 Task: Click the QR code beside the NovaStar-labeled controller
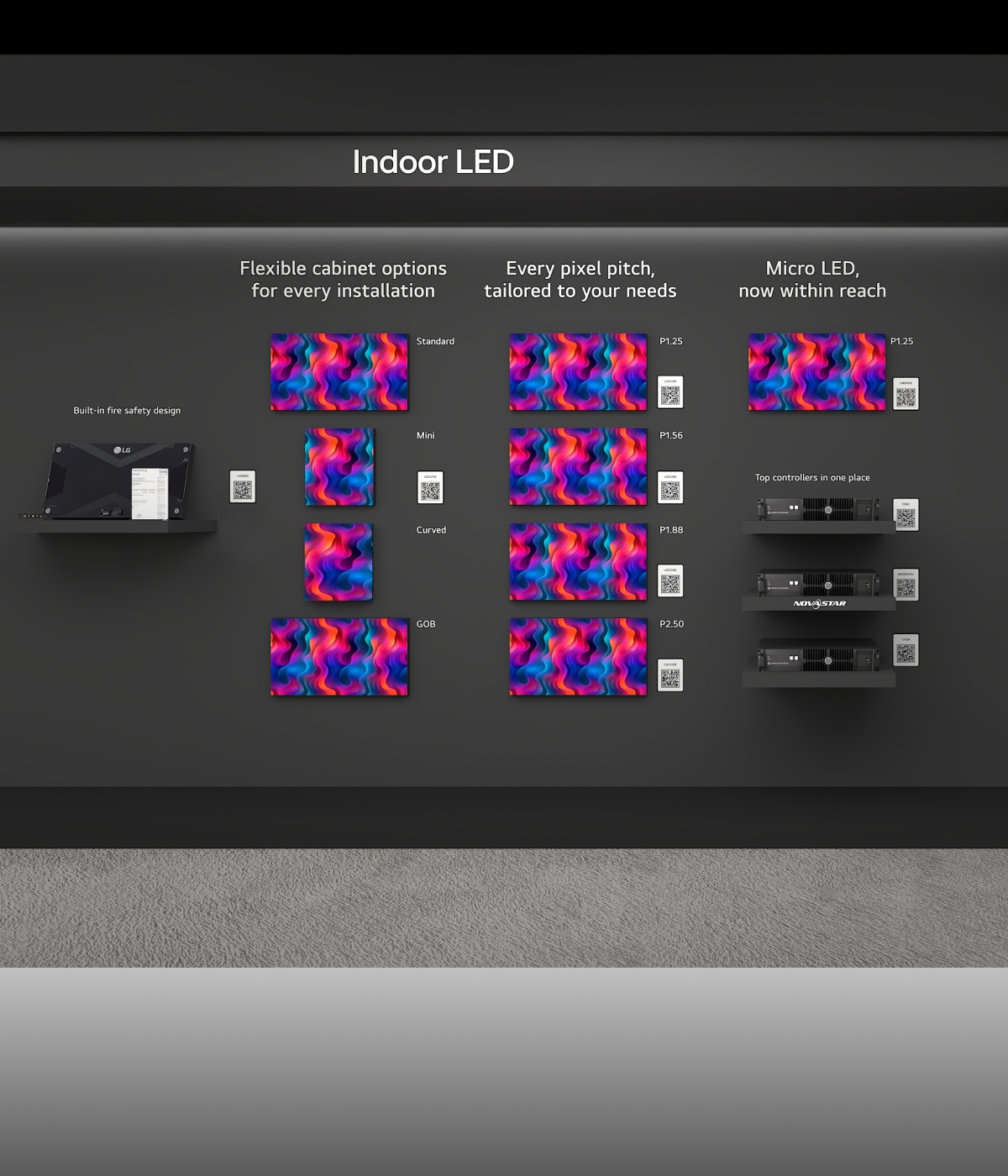906,585
